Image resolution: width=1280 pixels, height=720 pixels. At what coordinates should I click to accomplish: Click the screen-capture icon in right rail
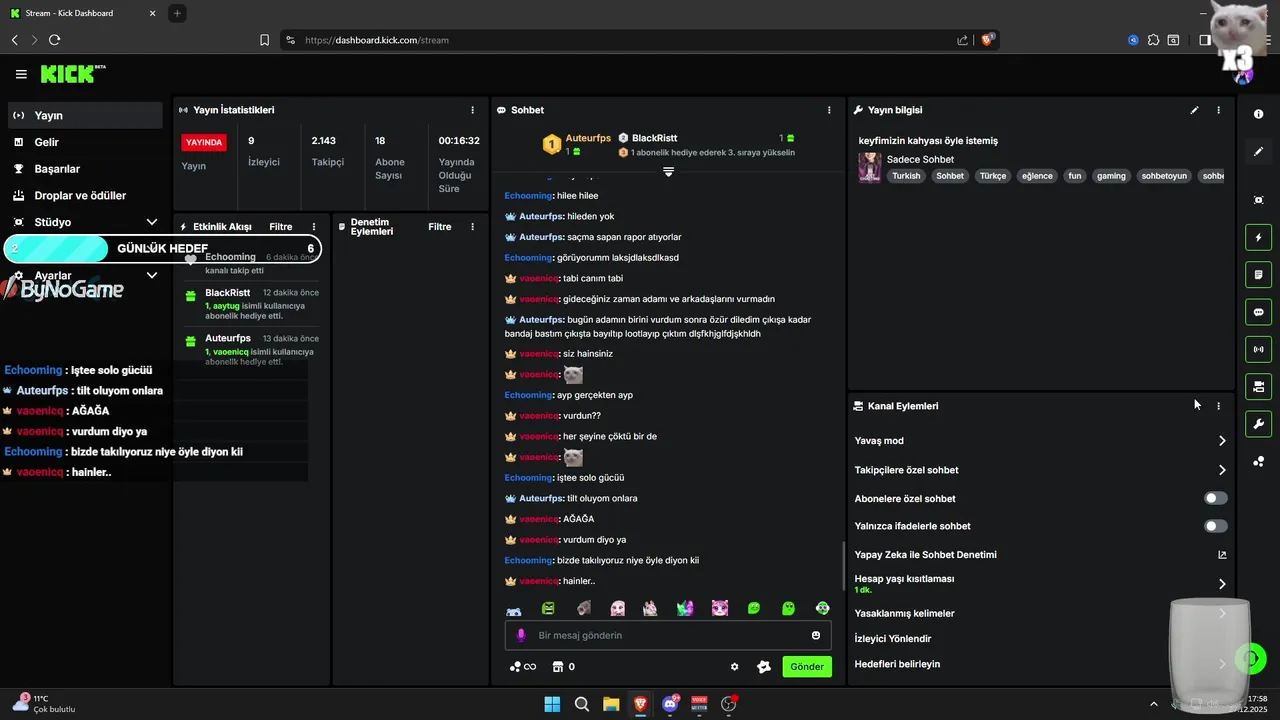pos(1259,200)
